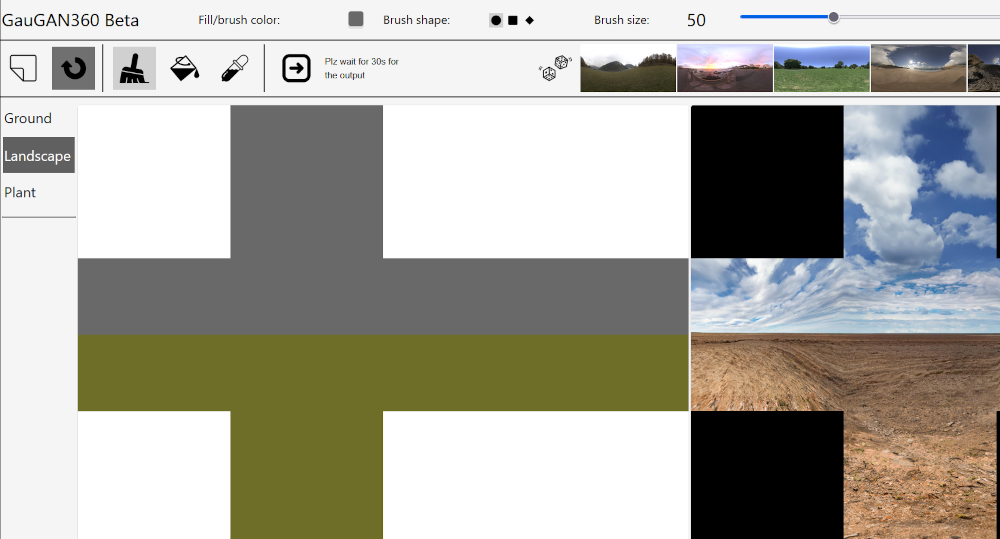Screen dimensions: 1000x539
Task: Pick the green grass field style thumbnail
Action: click(822, 68)
